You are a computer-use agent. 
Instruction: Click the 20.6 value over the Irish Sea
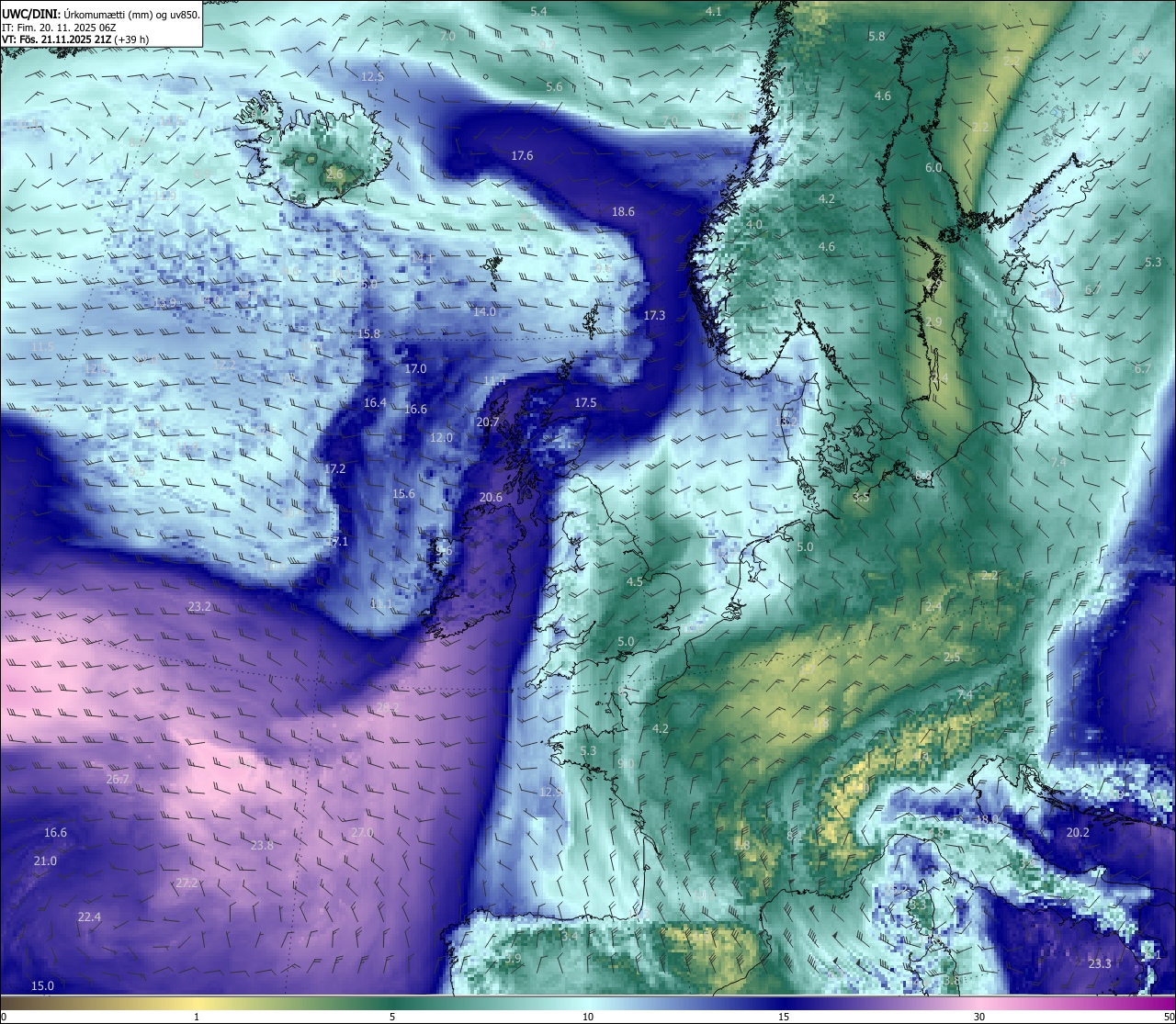point(491,498)
